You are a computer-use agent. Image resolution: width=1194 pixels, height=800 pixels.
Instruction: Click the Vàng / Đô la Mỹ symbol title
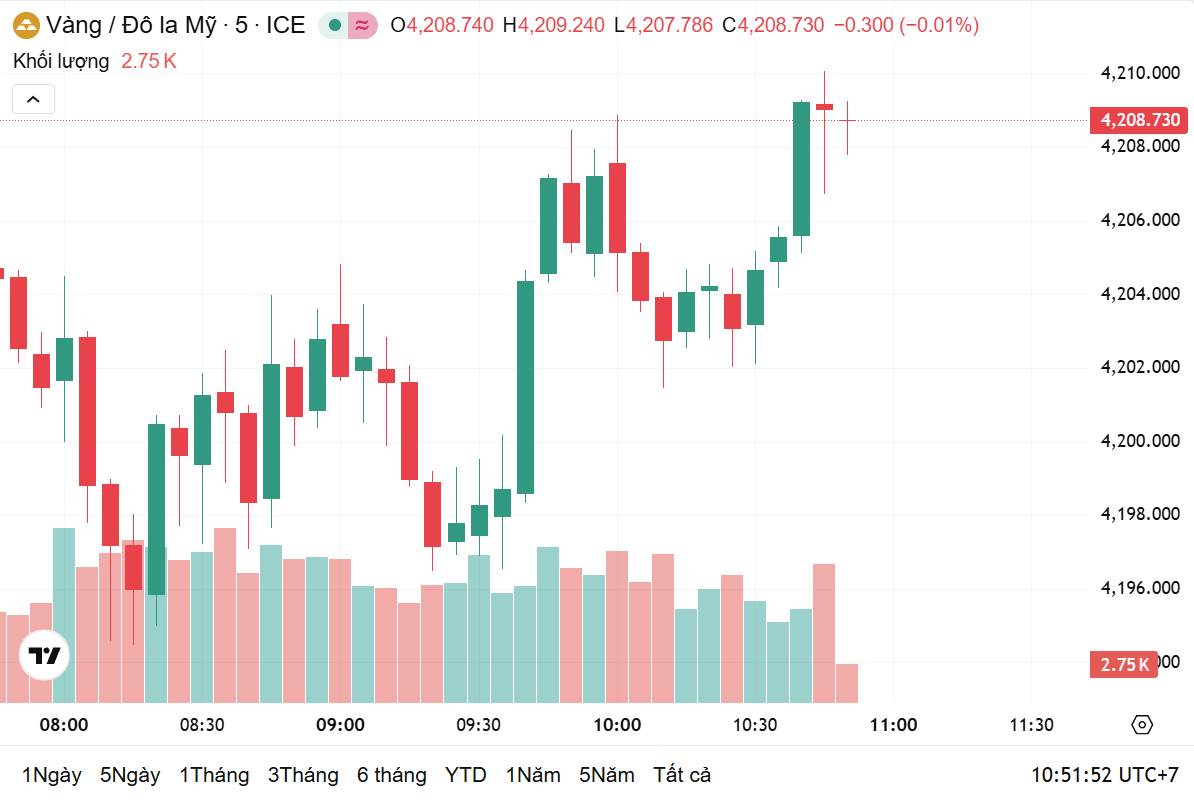(131, 25)
